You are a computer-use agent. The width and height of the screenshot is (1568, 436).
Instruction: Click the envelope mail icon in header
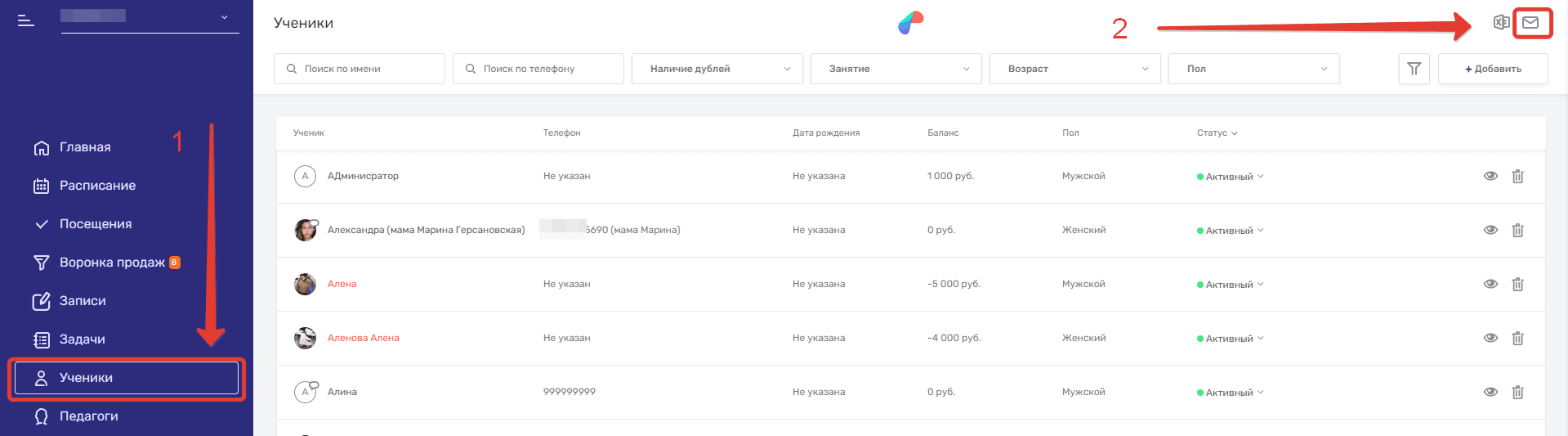tap(1531, 23)
